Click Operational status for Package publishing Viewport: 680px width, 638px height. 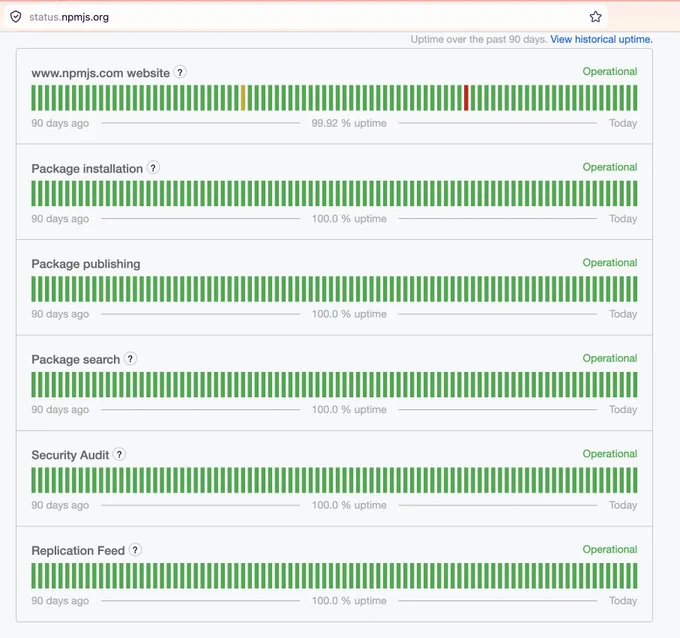point(610,262)
